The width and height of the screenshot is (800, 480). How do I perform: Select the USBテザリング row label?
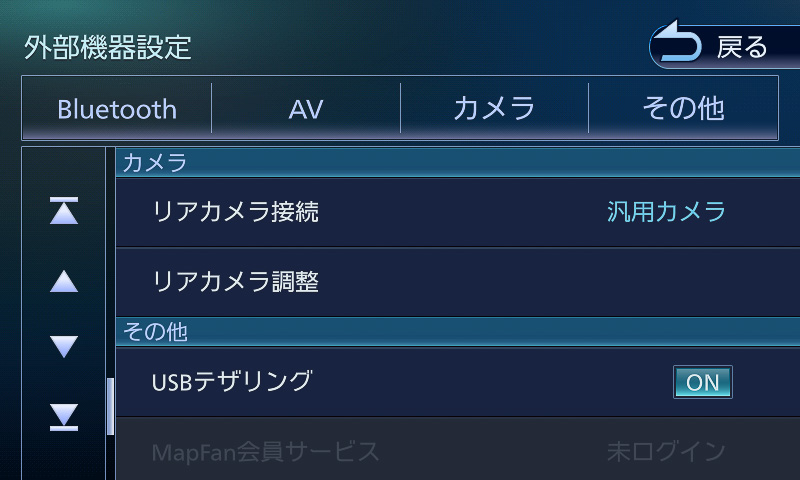232,381
